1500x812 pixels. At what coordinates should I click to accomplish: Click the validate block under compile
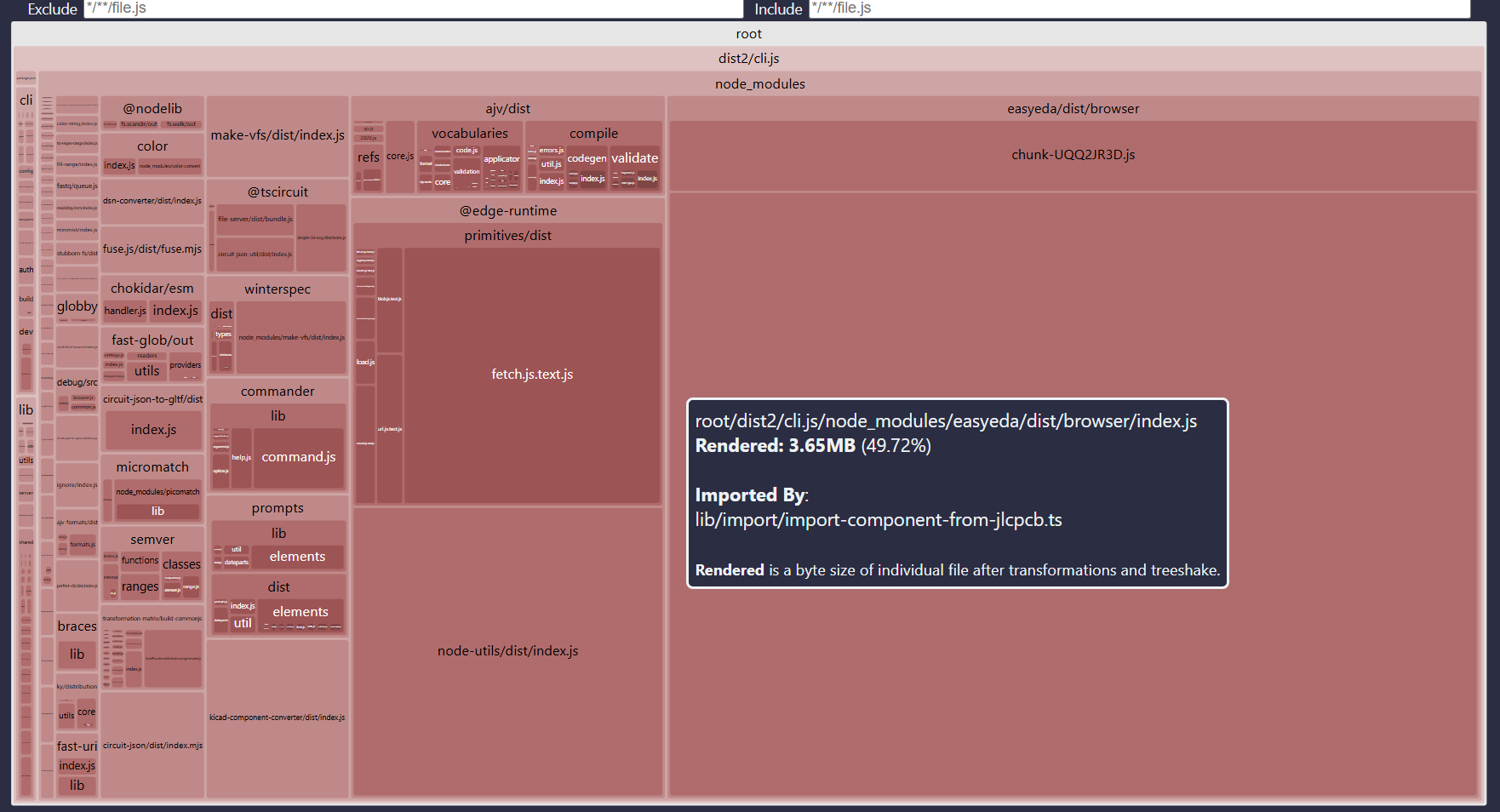[635, 158]
